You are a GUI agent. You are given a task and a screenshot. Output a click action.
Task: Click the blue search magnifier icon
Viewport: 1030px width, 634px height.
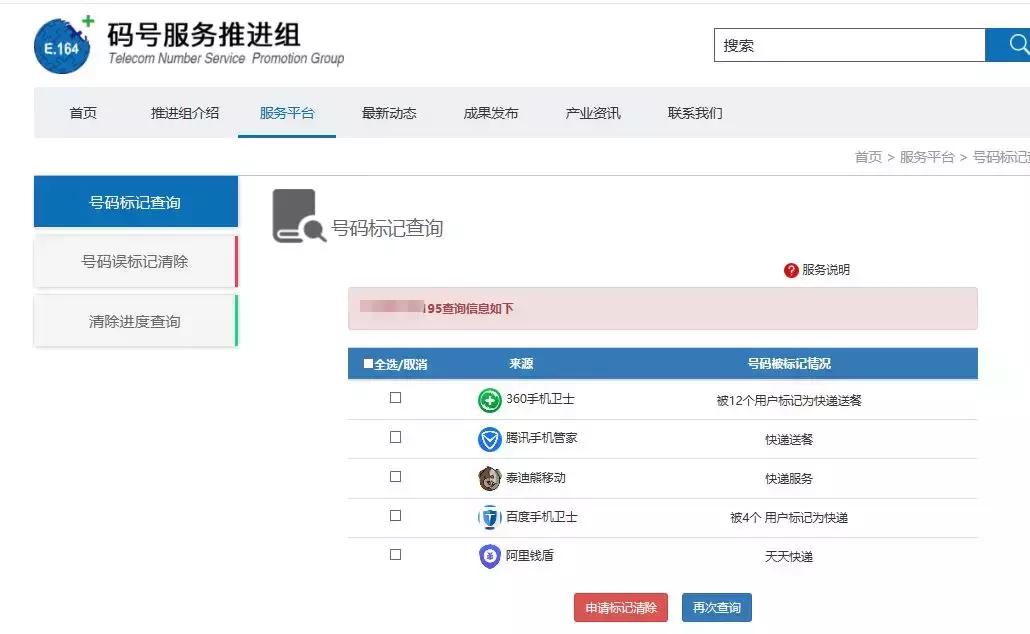tap(1018, 44)
